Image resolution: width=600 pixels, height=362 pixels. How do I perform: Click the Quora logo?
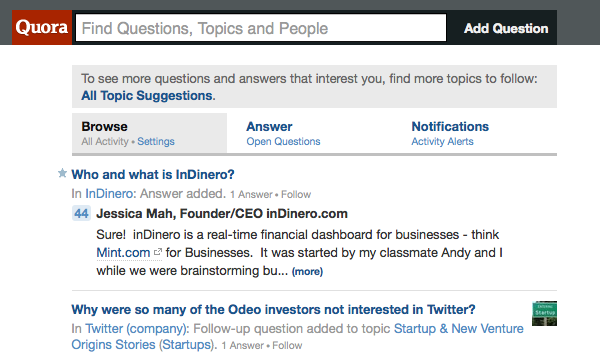coord(42,28)
